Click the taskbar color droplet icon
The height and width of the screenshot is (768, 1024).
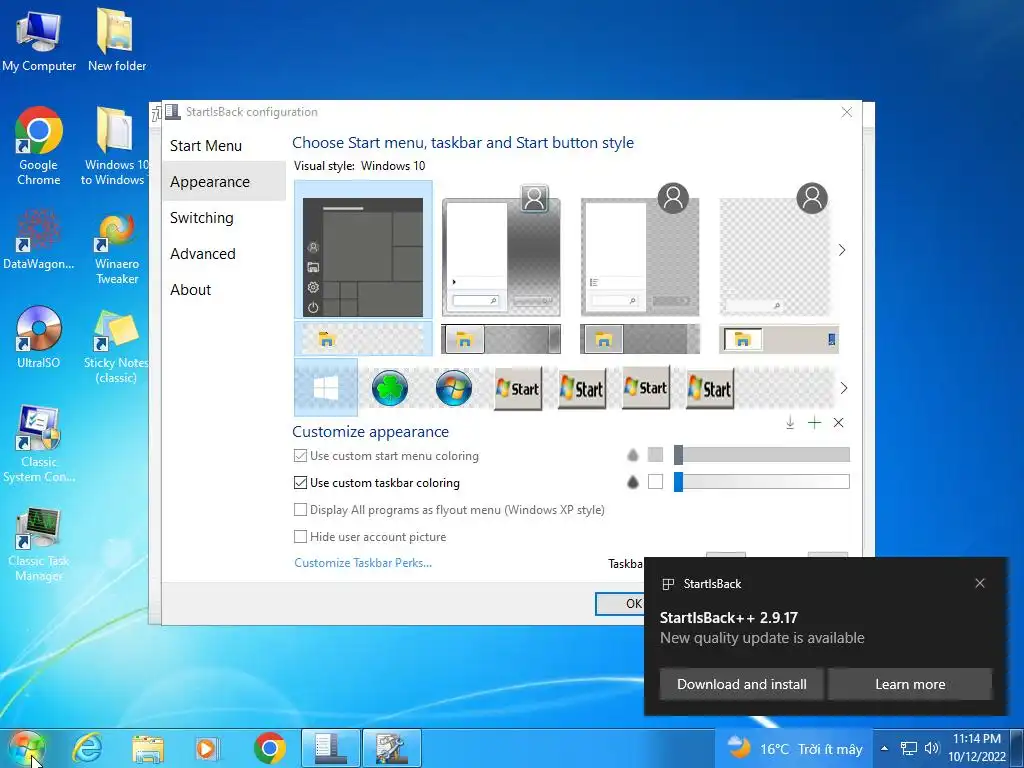click(633, 482)
